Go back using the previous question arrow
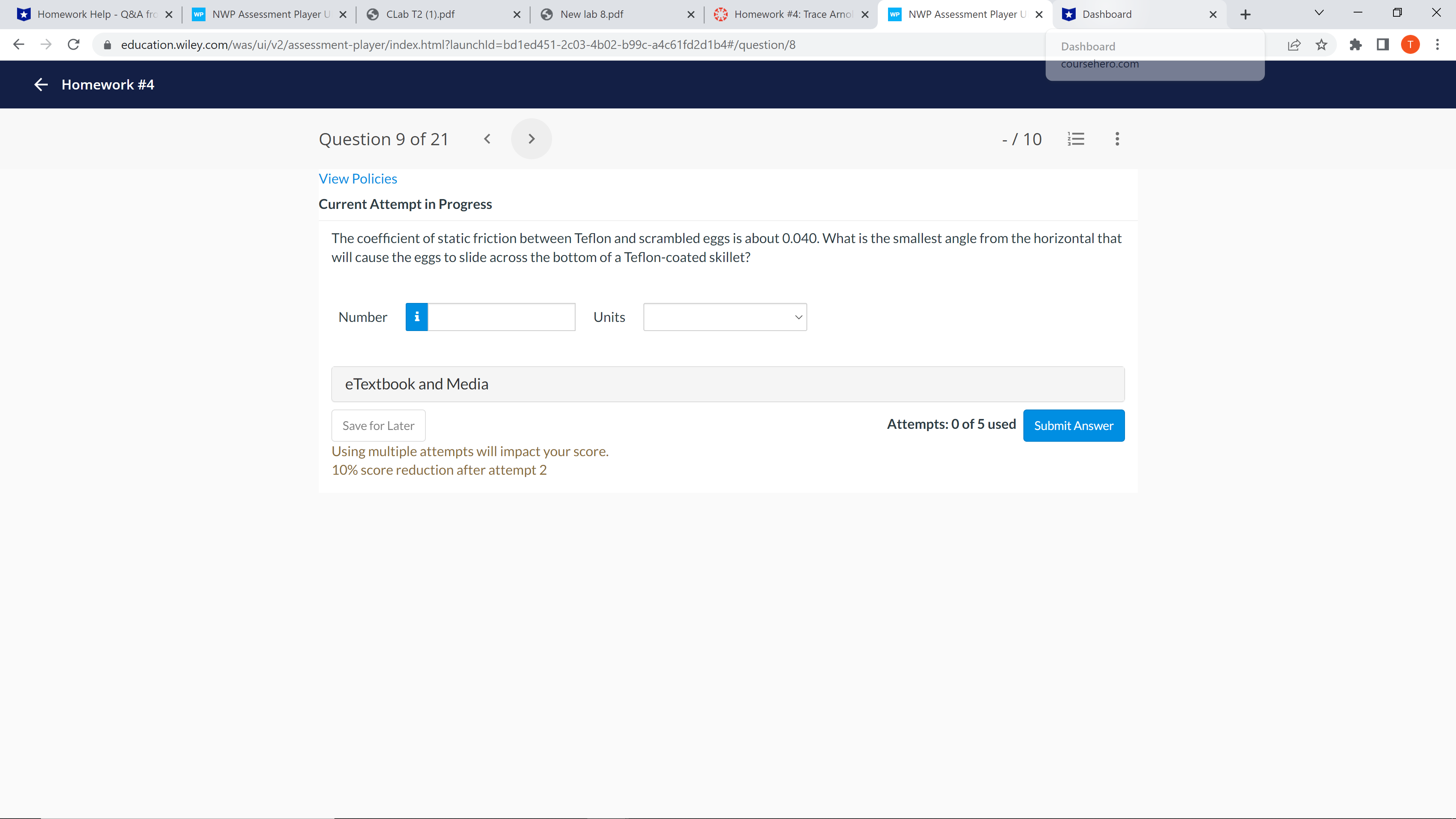The height and width of the screenshot is (819, 1456). (486, 138)
